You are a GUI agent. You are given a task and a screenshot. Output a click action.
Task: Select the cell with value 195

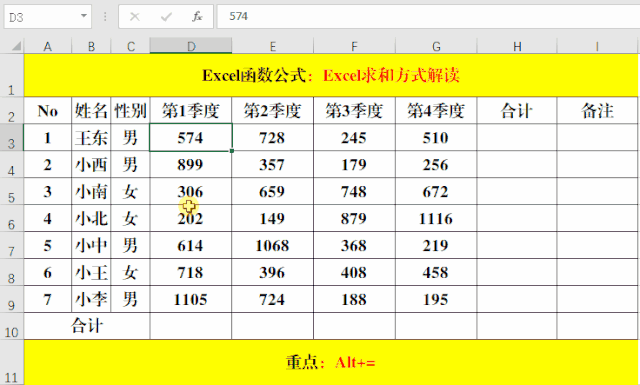click(x=436, y=299)
